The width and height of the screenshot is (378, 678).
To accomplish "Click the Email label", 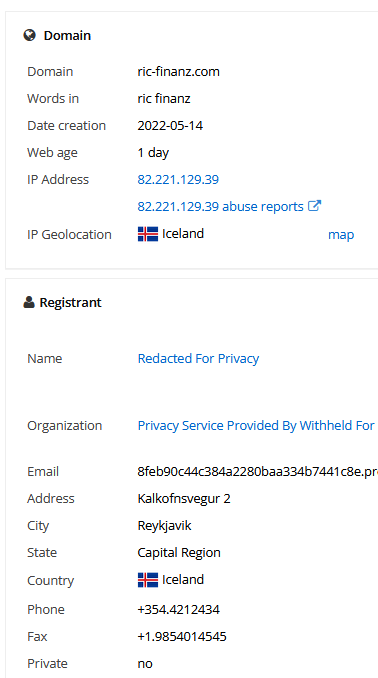I will [x=43, y=472].
